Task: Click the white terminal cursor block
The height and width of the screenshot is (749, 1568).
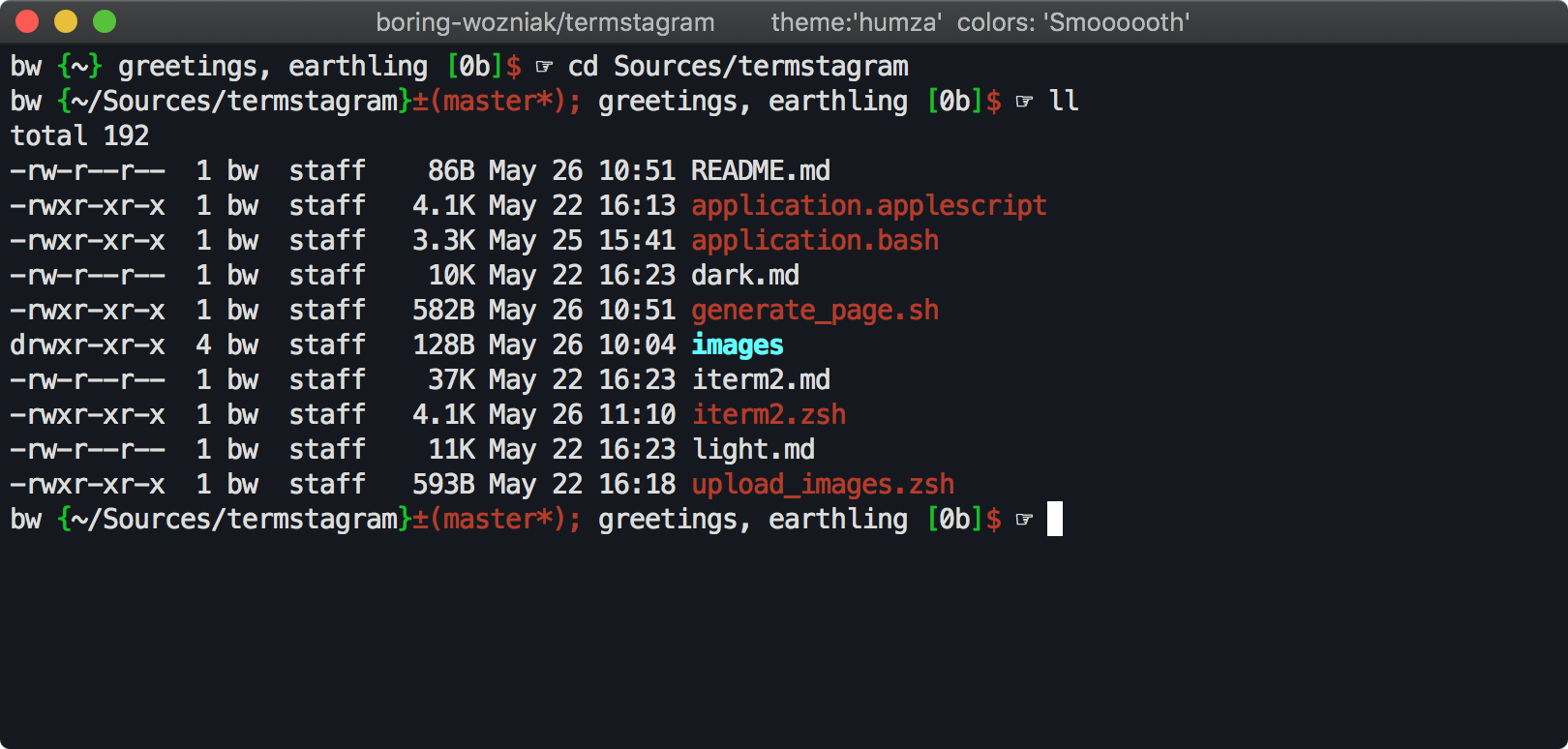Action: tap(1055, 519)
